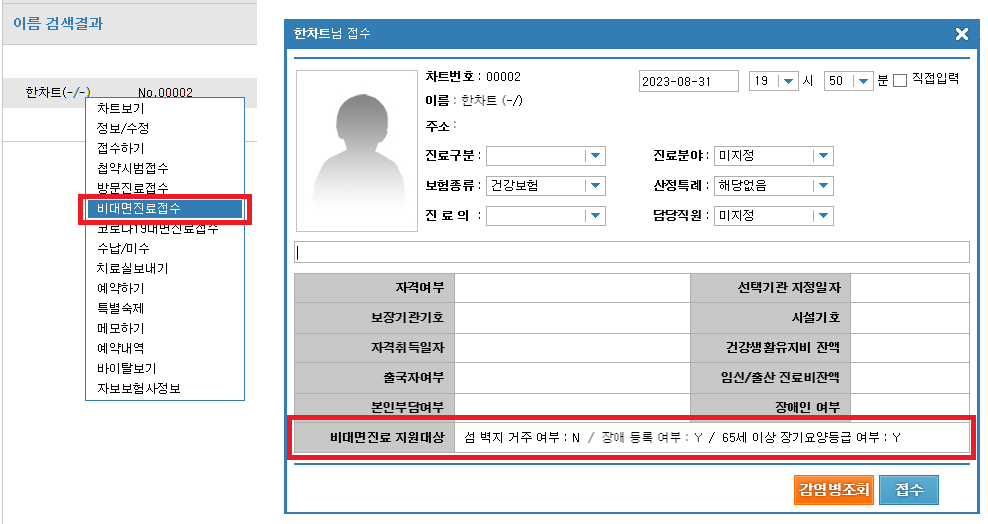Enable the 직접입력 checkbox

pos(899,81)
